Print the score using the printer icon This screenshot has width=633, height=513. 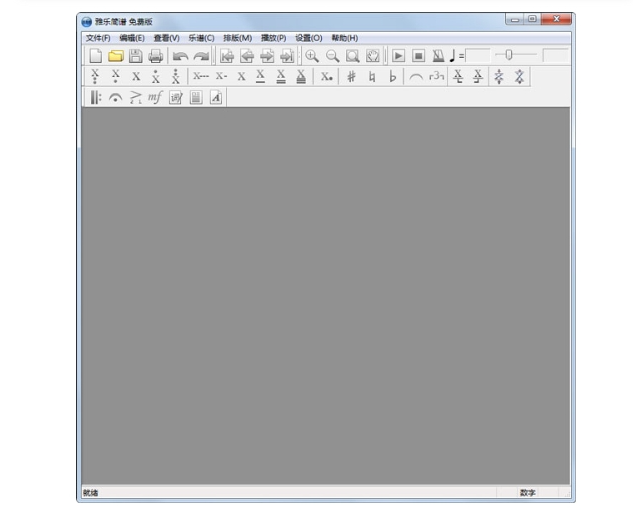pos(155,56)
